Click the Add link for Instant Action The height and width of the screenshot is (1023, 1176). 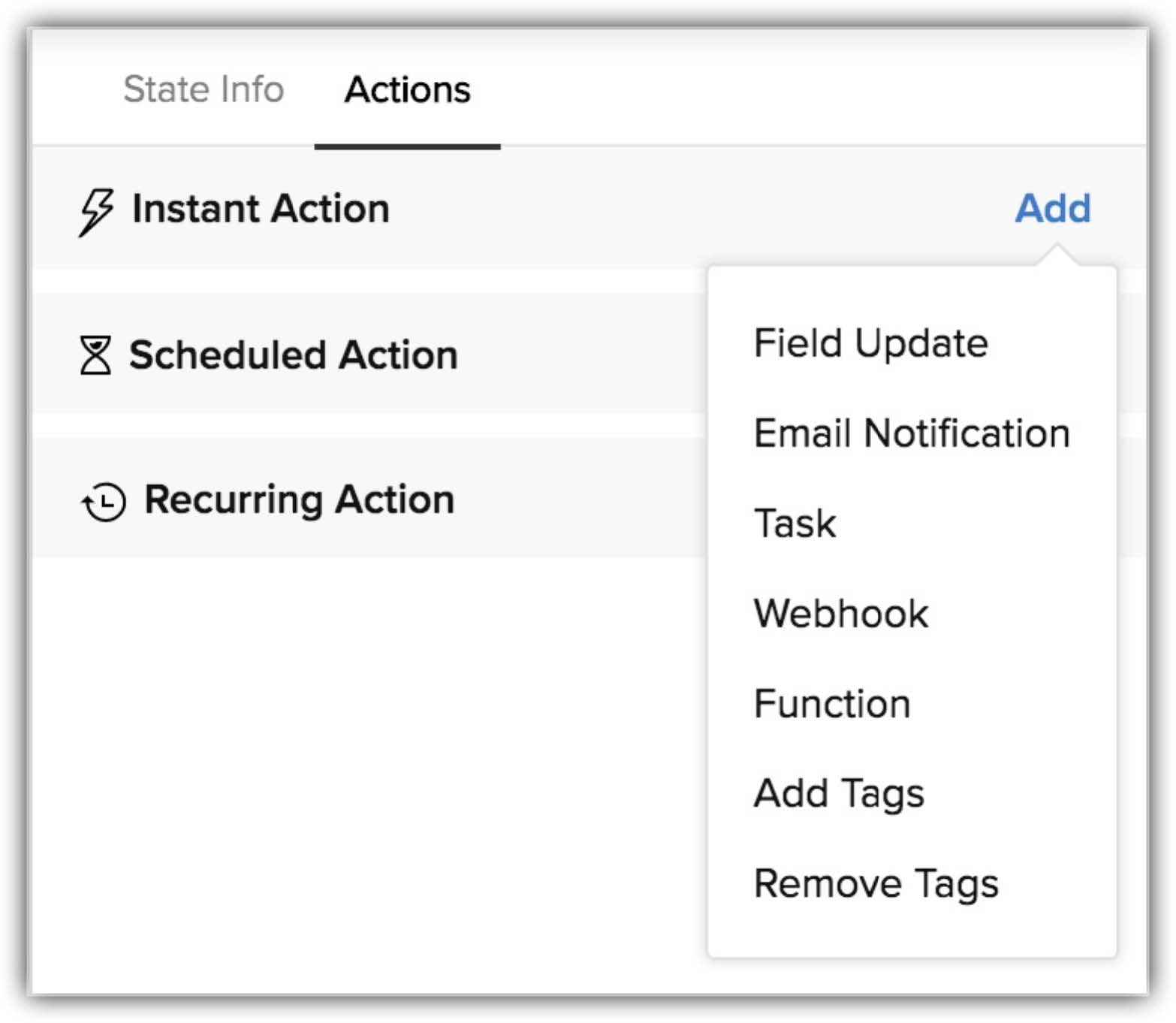pyautogui.click(x=1052, y=208)
